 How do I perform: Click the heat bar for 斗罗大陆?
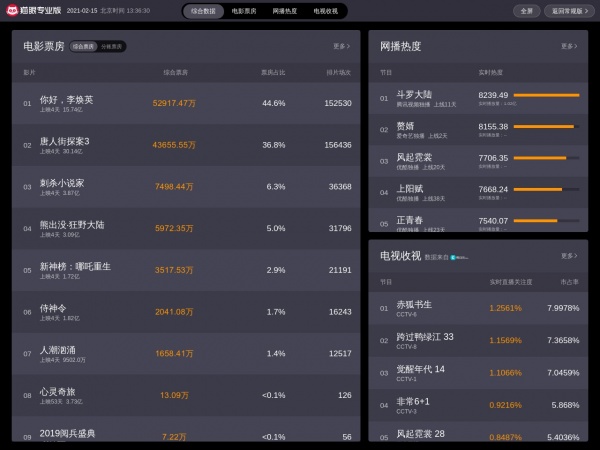click(x=546, y=95)
